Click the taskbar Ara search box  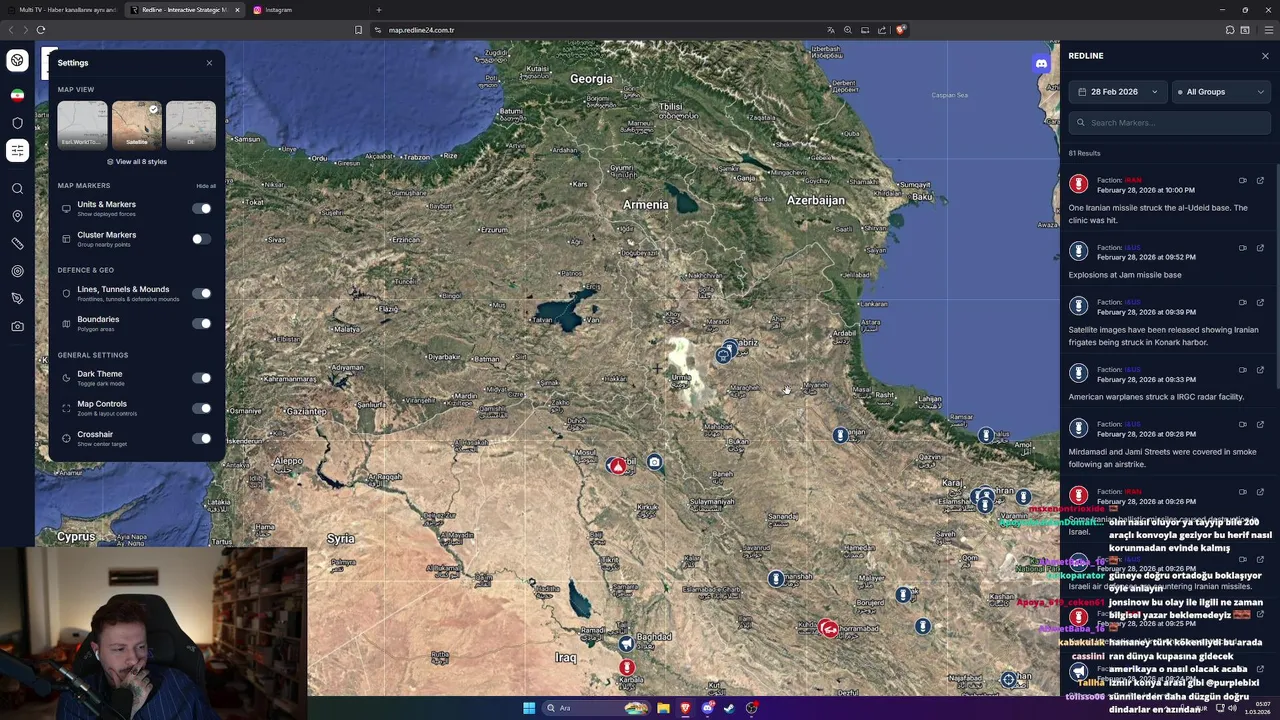[x=597, y=708]
